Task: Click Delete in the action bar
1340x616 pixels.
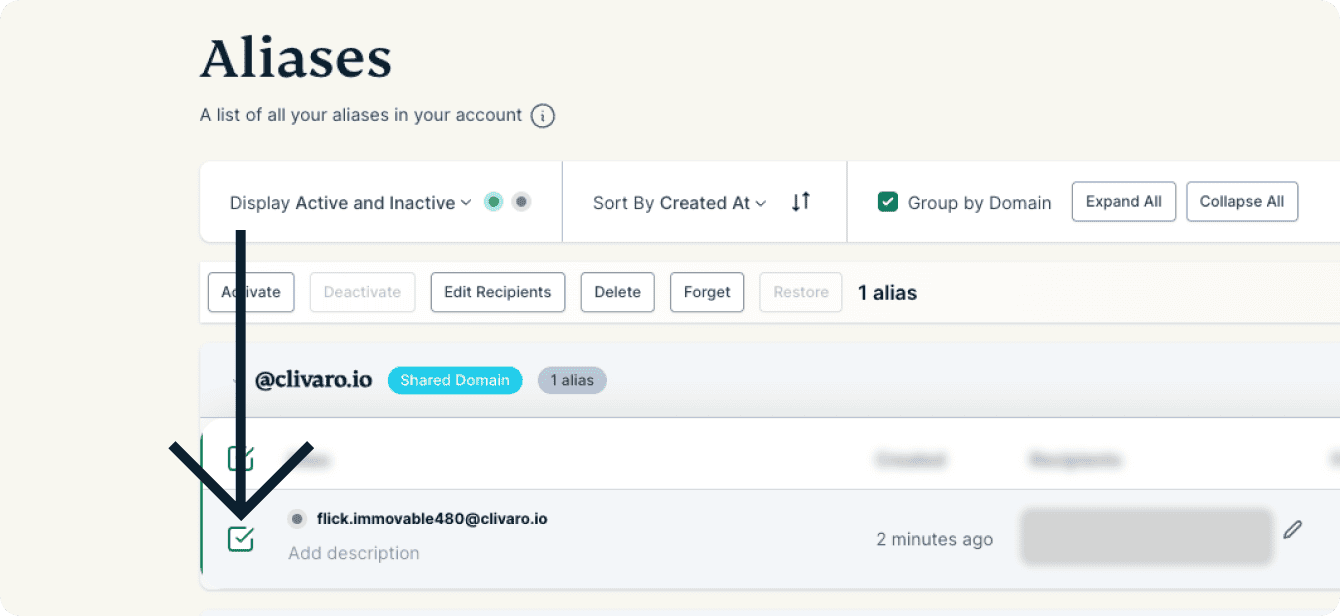Action: pos(617,292)
